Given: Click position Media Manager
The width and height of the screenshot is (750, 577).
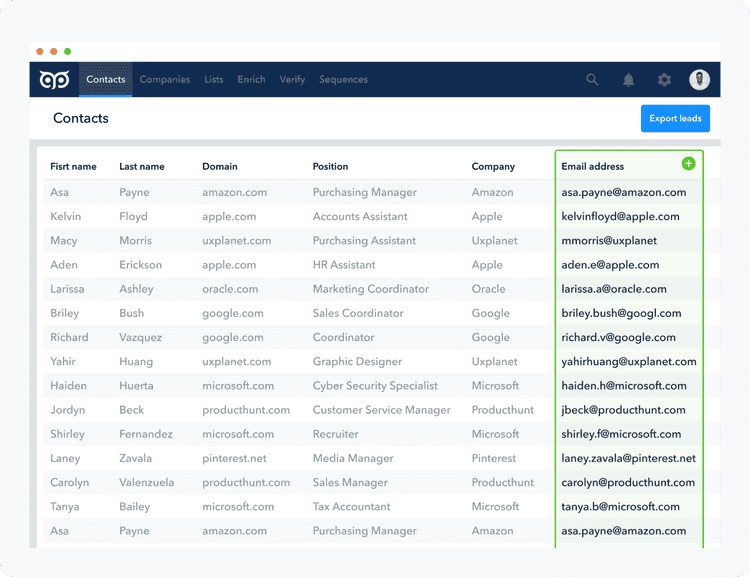Looking at the screenshot, I should (353, 458).
